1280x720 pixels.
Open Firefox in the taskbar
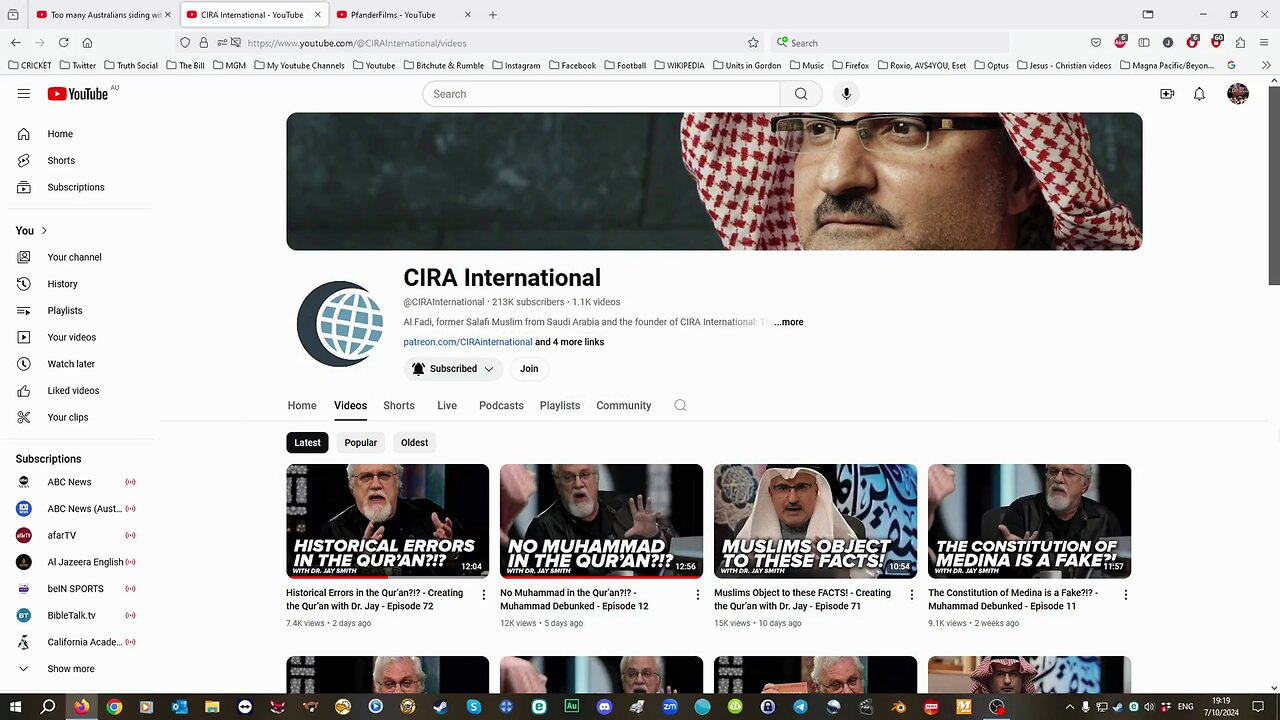point(81,707)
